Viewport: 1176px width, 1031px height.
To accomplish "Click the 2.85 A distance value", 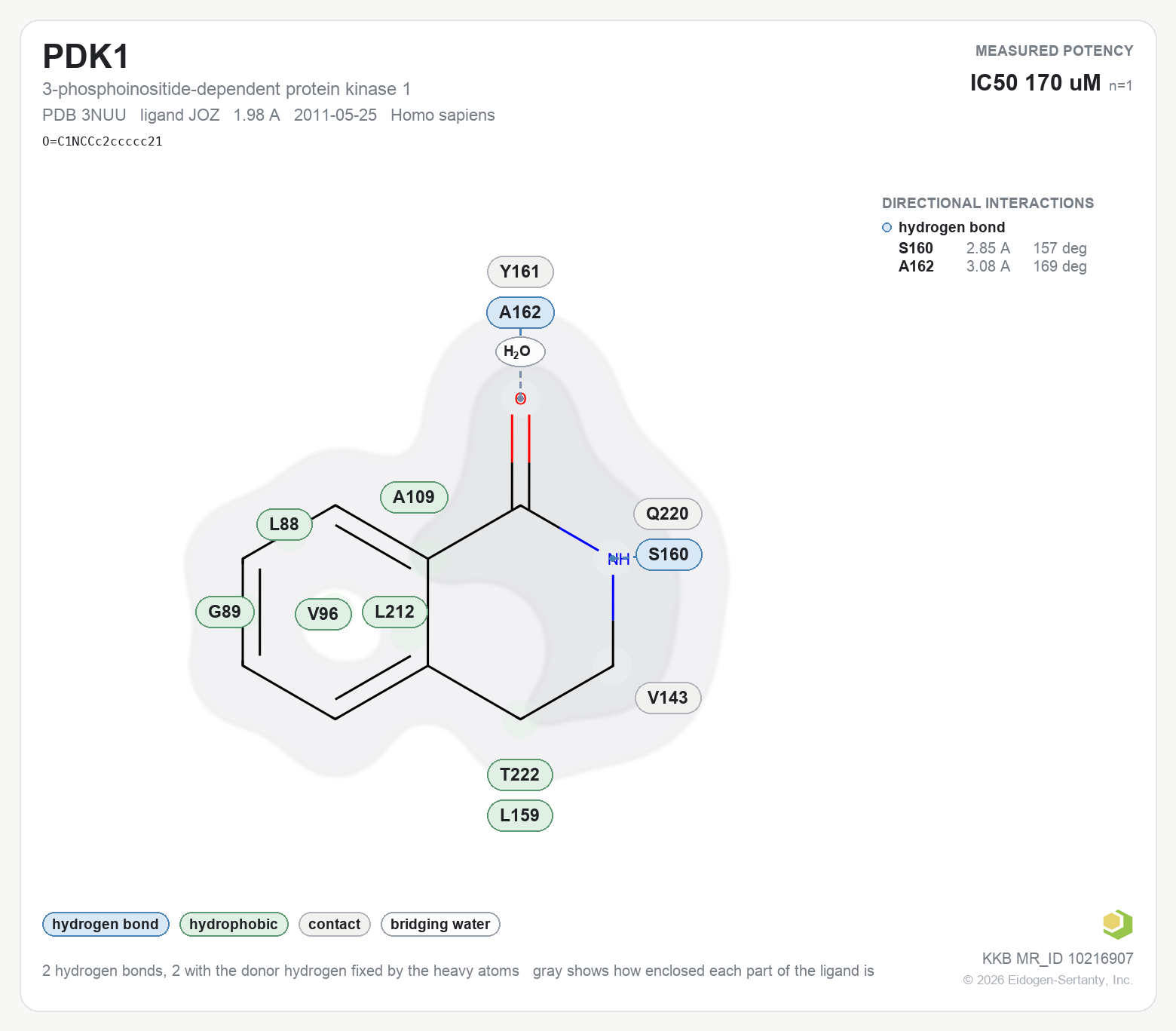I will tap(988, 248).
